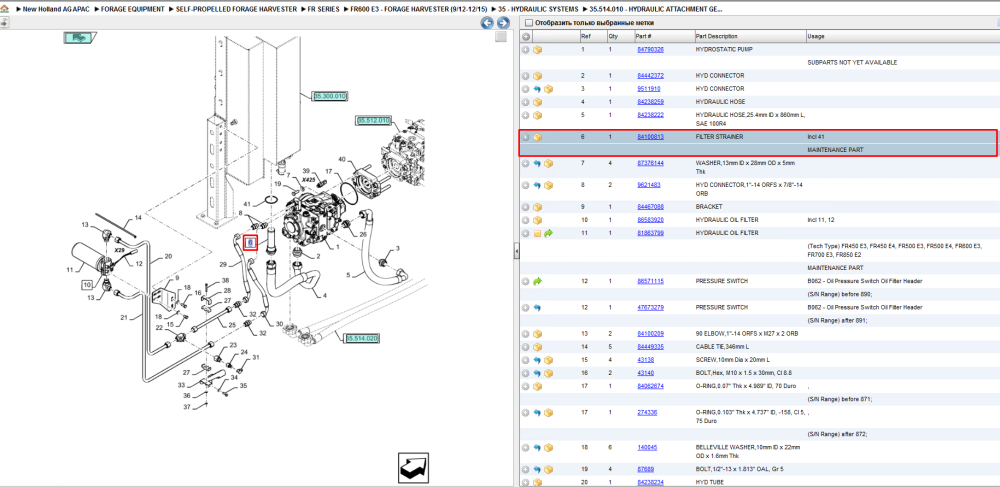The height and width of the screenshot is (487, 1000).
Task: Toggle the round marker for HYDRAULIC OIL FILTER 86583920
Action: click(526, 220)
